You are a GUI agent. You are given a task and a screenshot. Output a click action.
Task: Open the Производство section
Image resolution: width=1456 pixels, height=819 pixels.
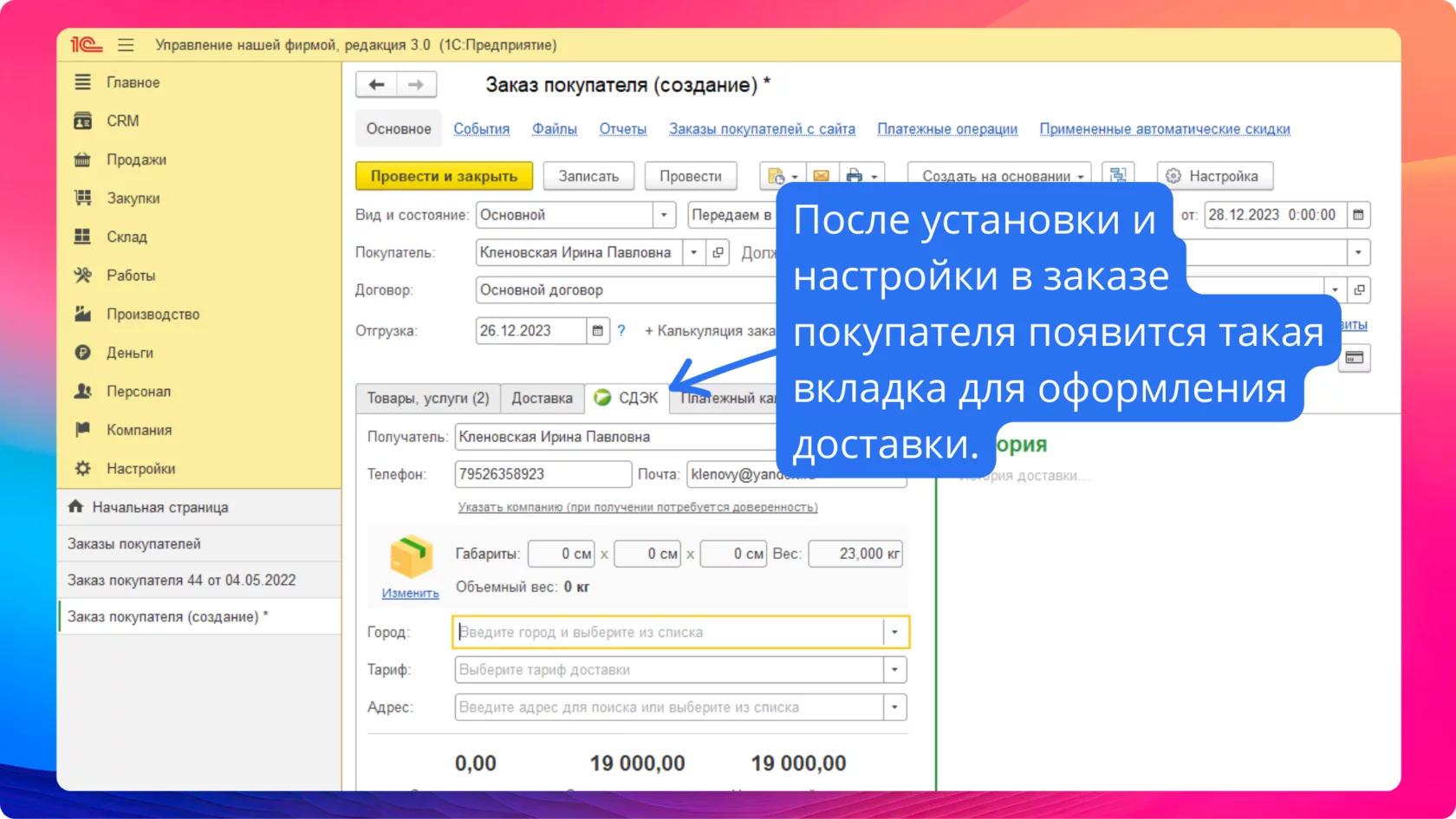(x=153, y=314)
